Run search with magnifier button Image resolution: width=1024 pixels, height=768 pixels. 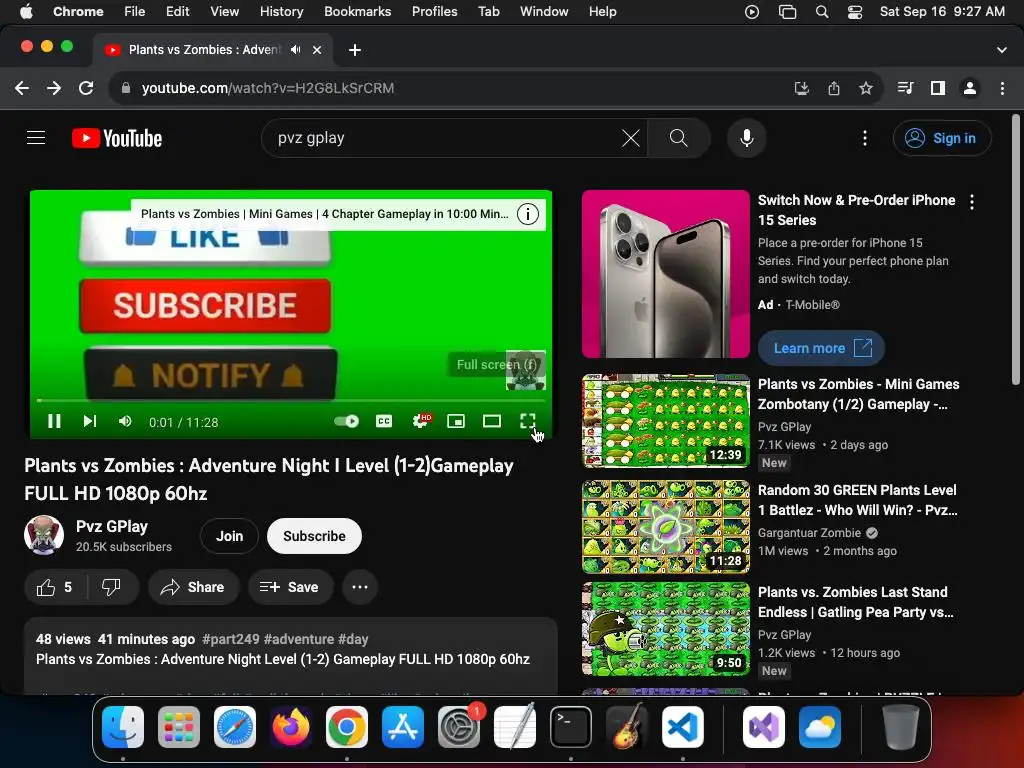[679, 138]
